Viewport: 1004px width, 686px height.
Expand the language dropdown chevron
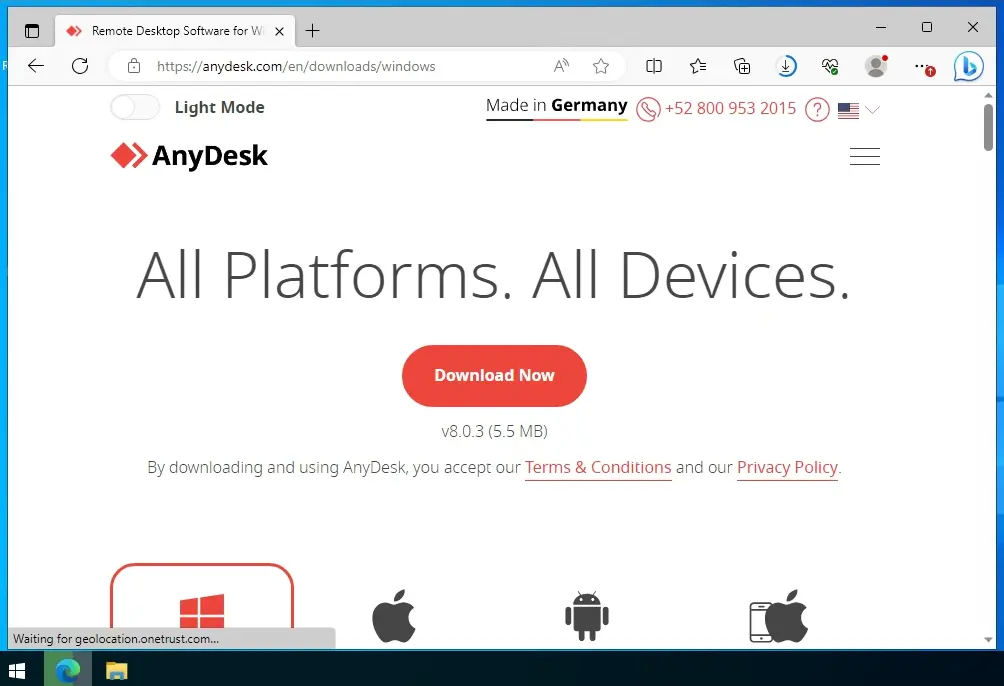coord(872,110)
